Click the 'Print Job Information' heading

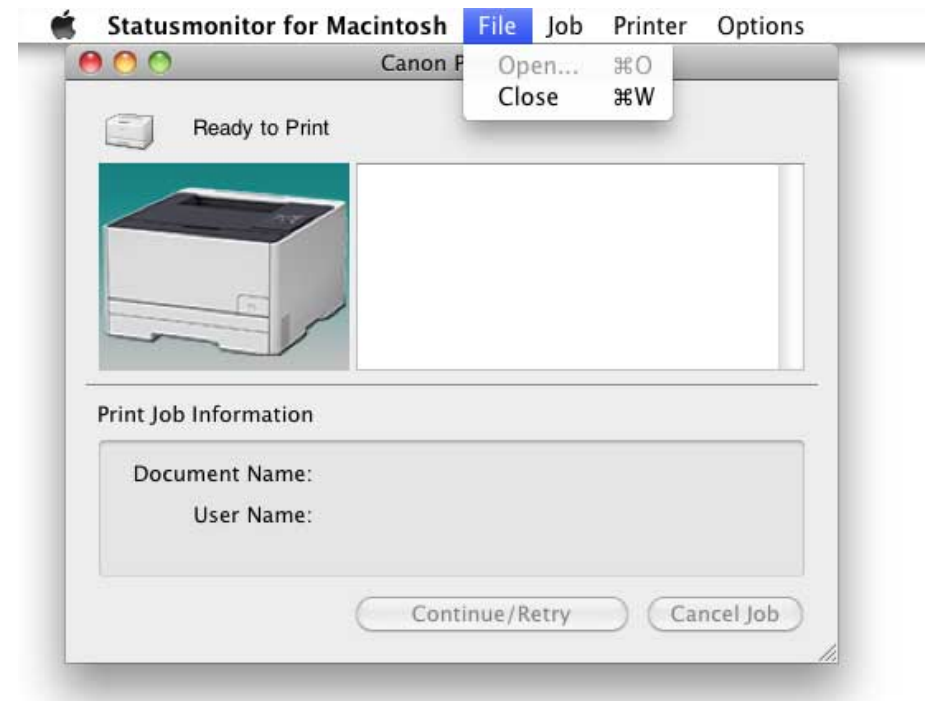point(205,414)
